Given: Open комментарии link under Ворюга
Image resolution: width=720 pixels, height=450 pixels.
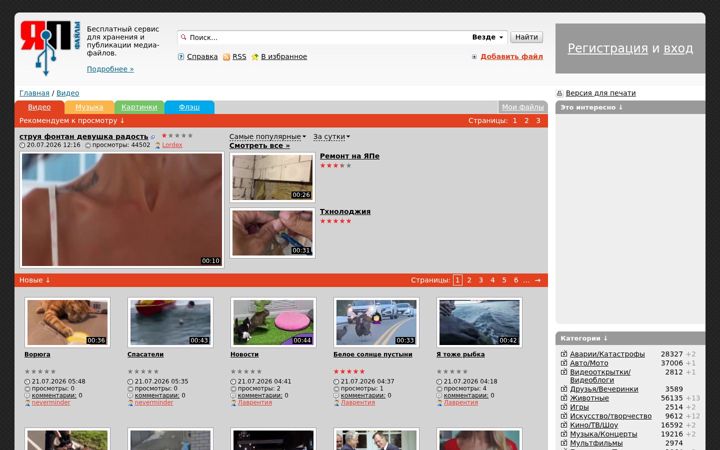Looking at the screenshot, I should click(x=54, y=395).
